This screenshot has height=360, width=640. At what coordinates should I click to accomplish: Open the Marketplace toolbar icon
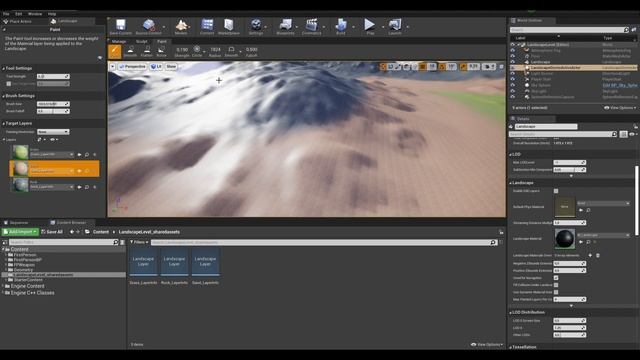click(229, 27)
